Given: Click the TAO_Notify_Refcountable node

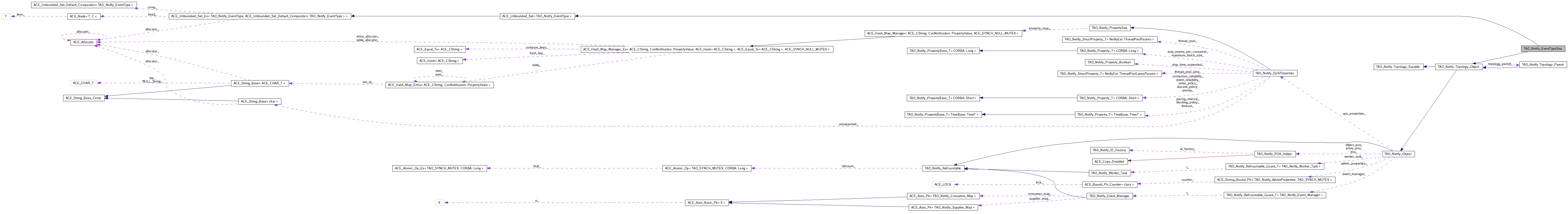Looking at the screenshot, I should [942, 168].
